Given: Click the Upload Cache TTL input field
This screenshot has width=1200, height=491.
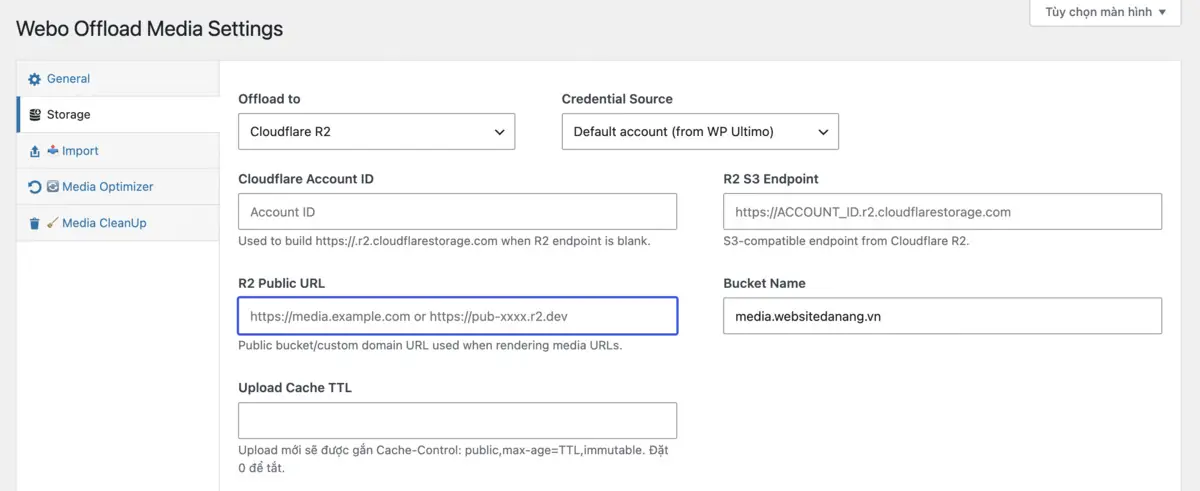Looking at the screenshot, I should [x=457, y=420].
